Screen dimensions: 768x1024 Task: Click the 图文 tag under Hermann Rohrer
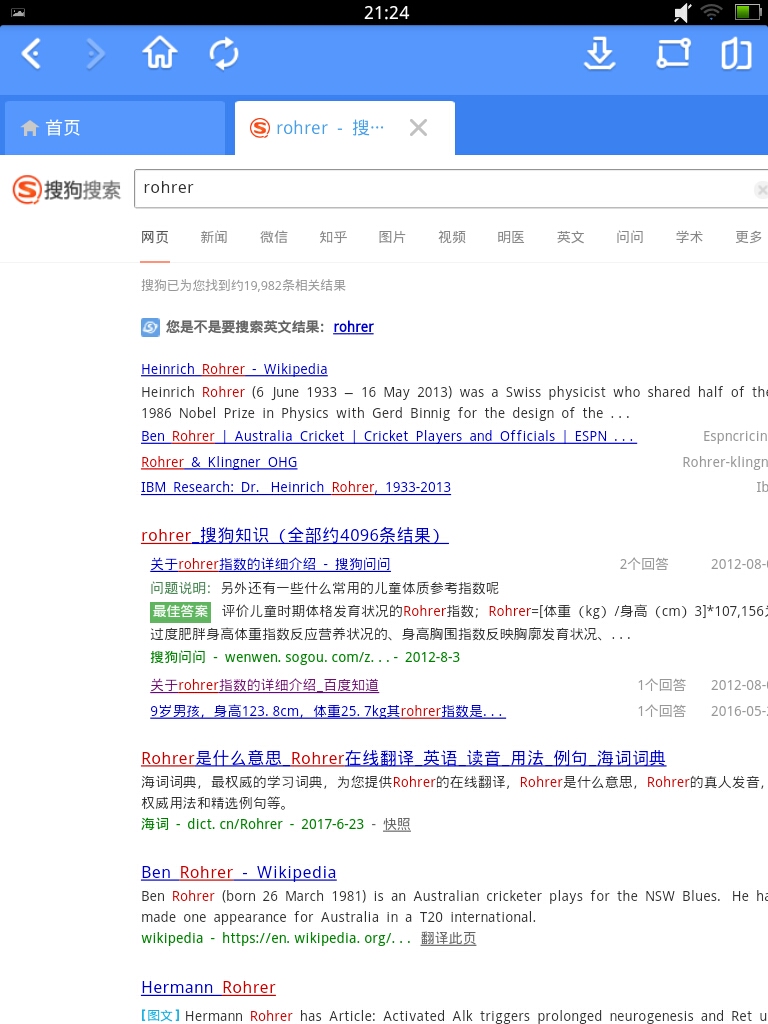coord(160,1016)
